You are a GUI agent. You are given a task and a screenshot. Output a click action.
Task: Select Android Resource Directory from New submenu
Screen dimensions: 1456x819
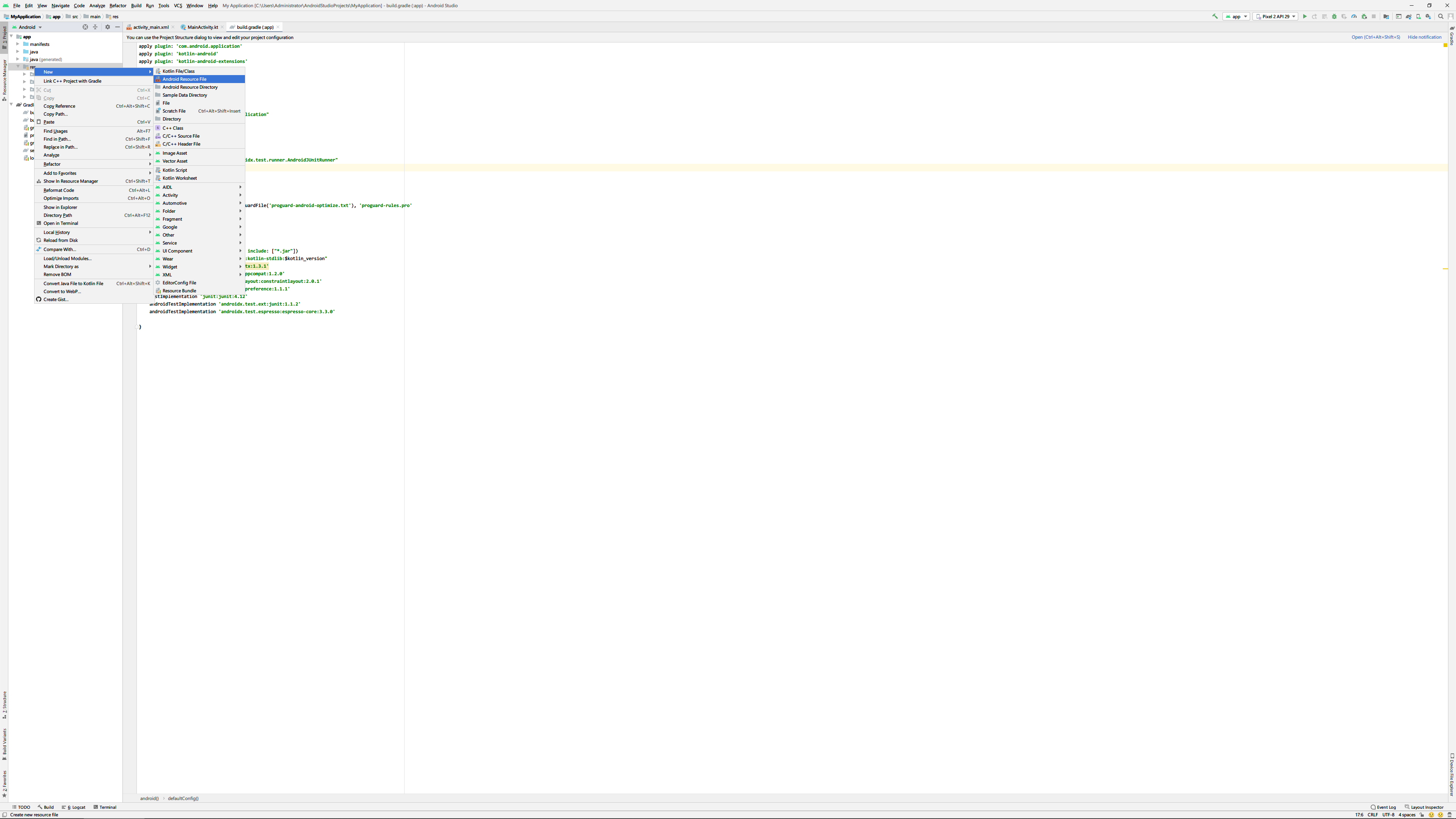click(x=190, y=87)
